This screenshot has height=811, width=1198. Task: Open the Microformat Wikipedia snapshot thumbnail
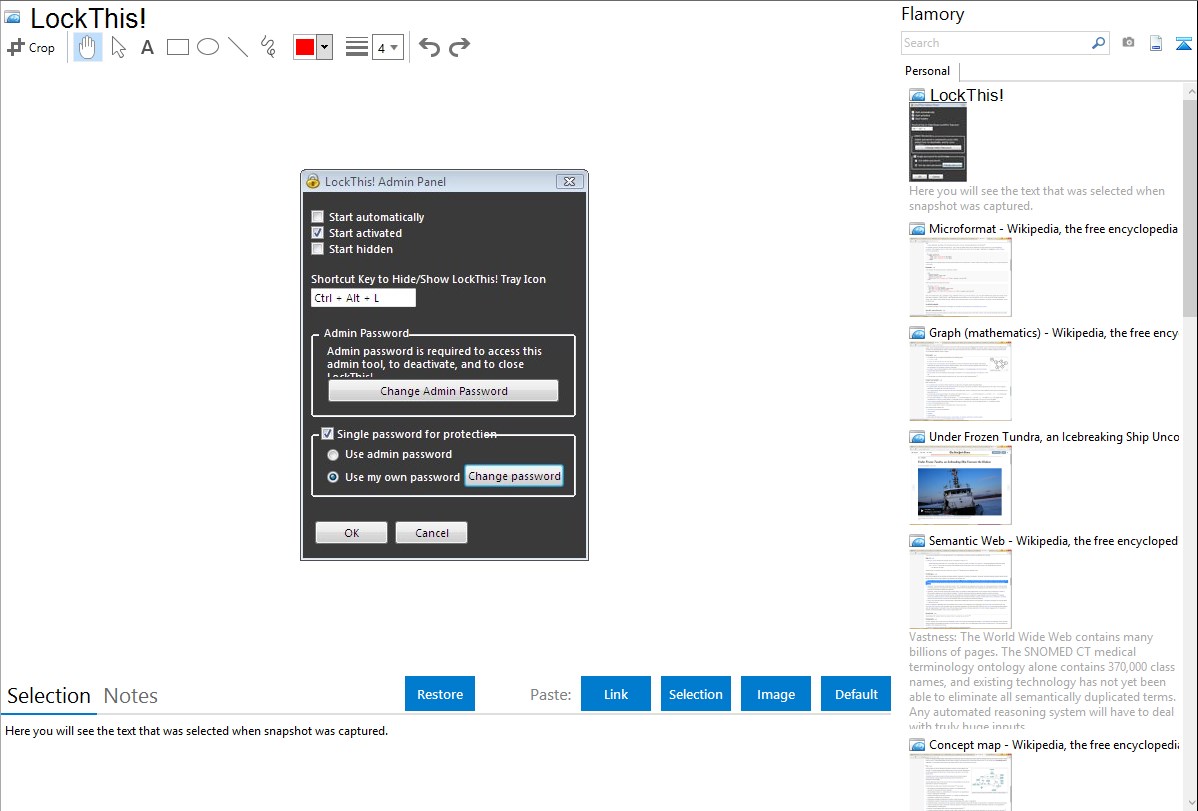point(960,277)
